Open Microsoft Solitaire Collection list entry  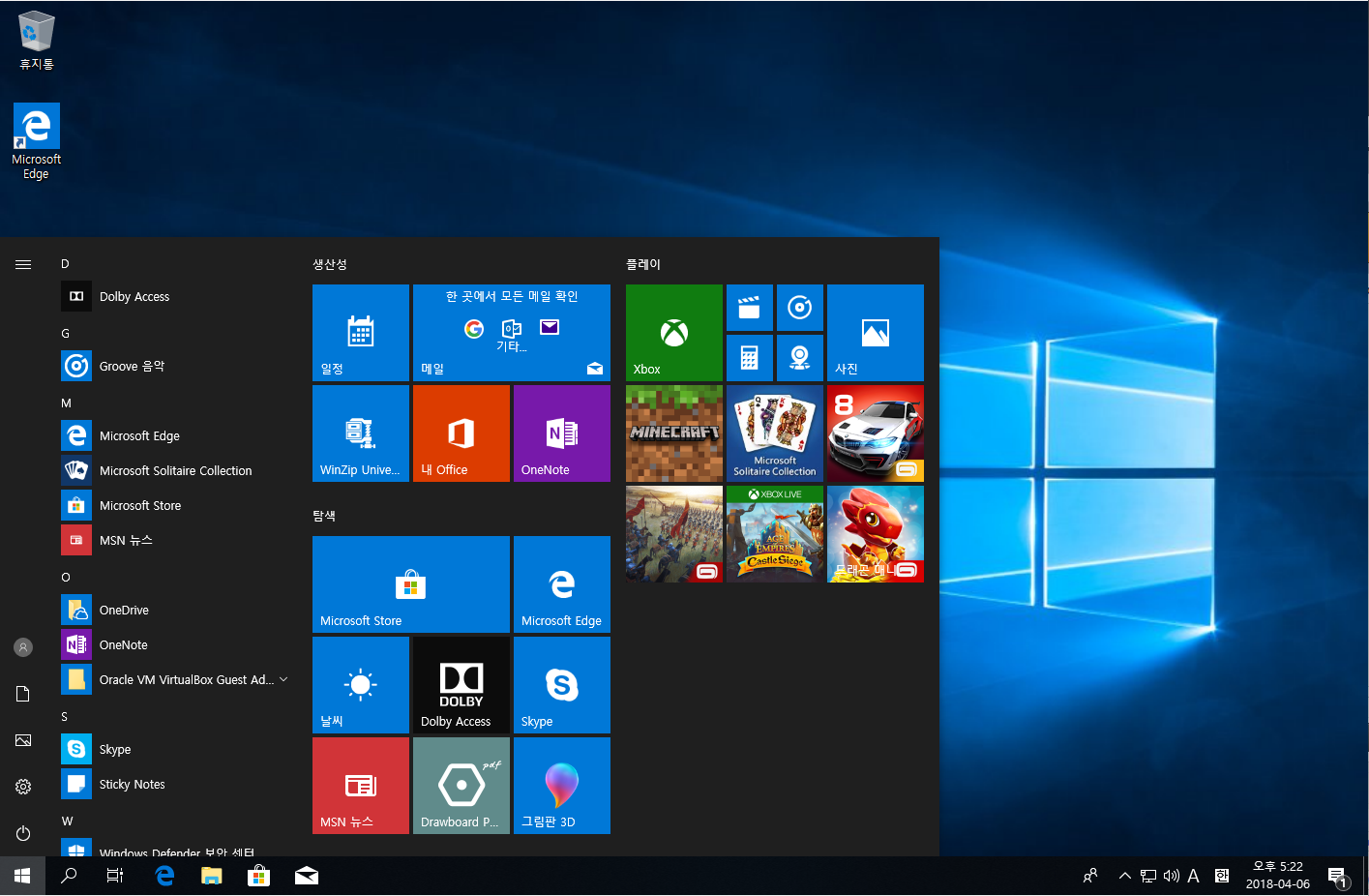click(175, 471)
